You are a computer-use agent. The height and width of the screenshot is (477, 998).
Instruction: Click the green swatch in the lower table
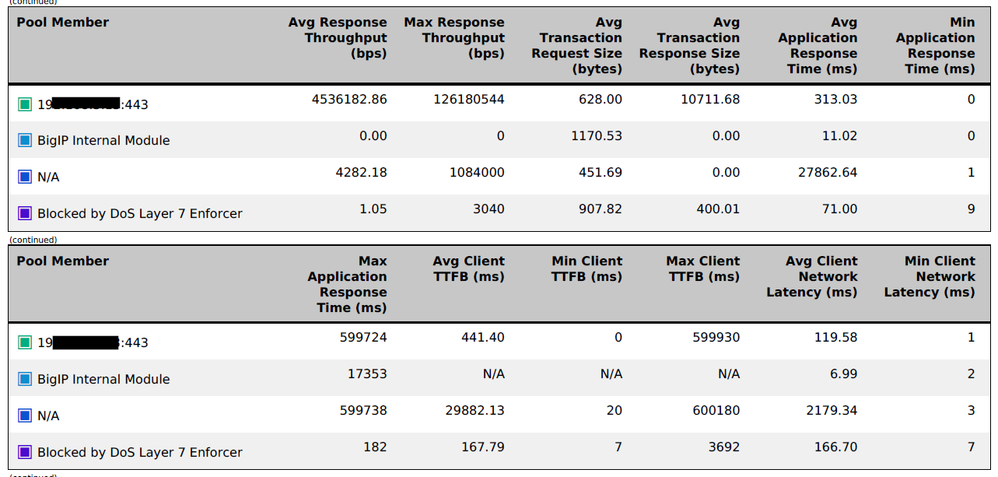[x=25, y=343]
